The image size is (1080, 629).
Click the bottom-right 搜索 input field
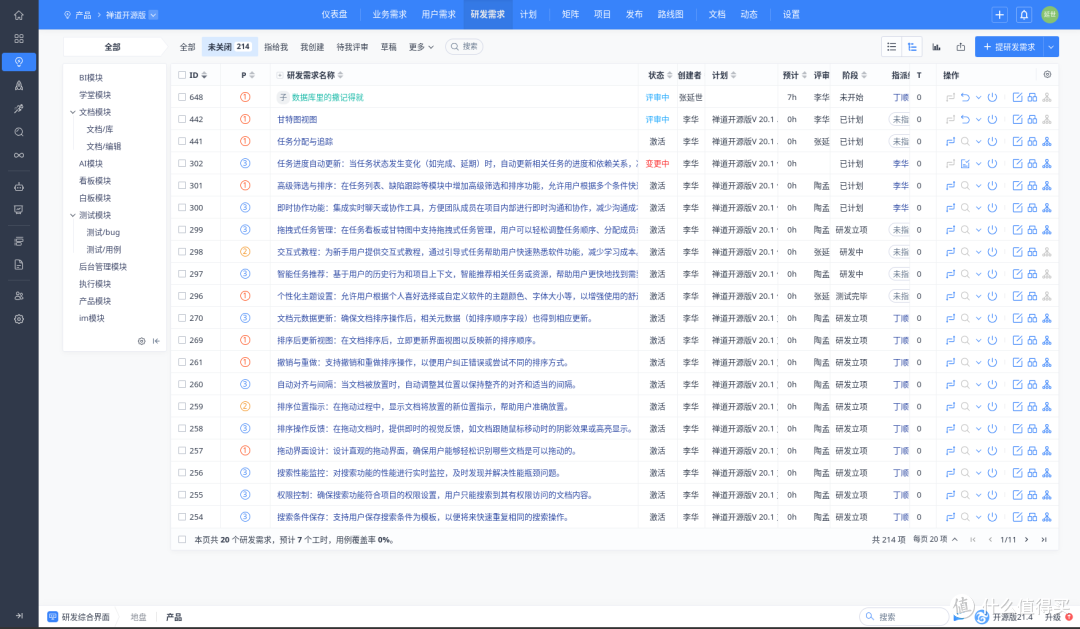tap(904, 617)
